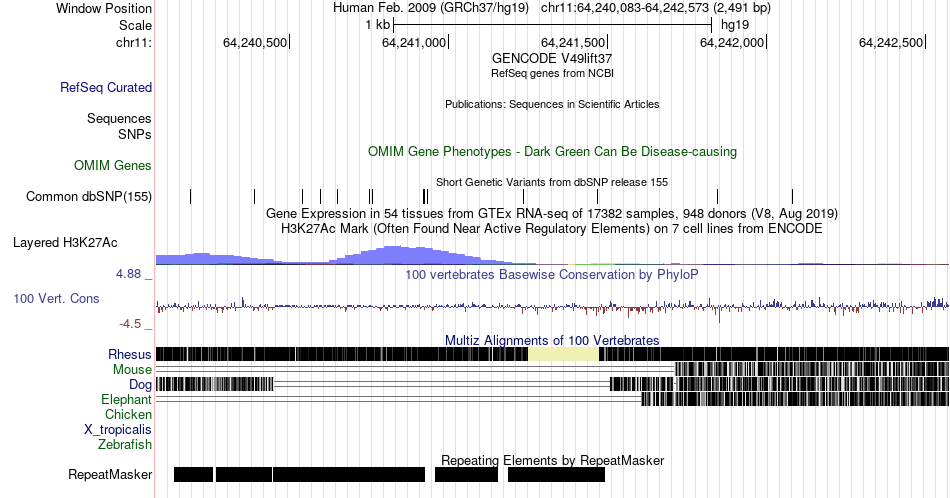Click the leftmost Common dbSNP variant marker
The image size is (950, 498).
coord(190,196)
